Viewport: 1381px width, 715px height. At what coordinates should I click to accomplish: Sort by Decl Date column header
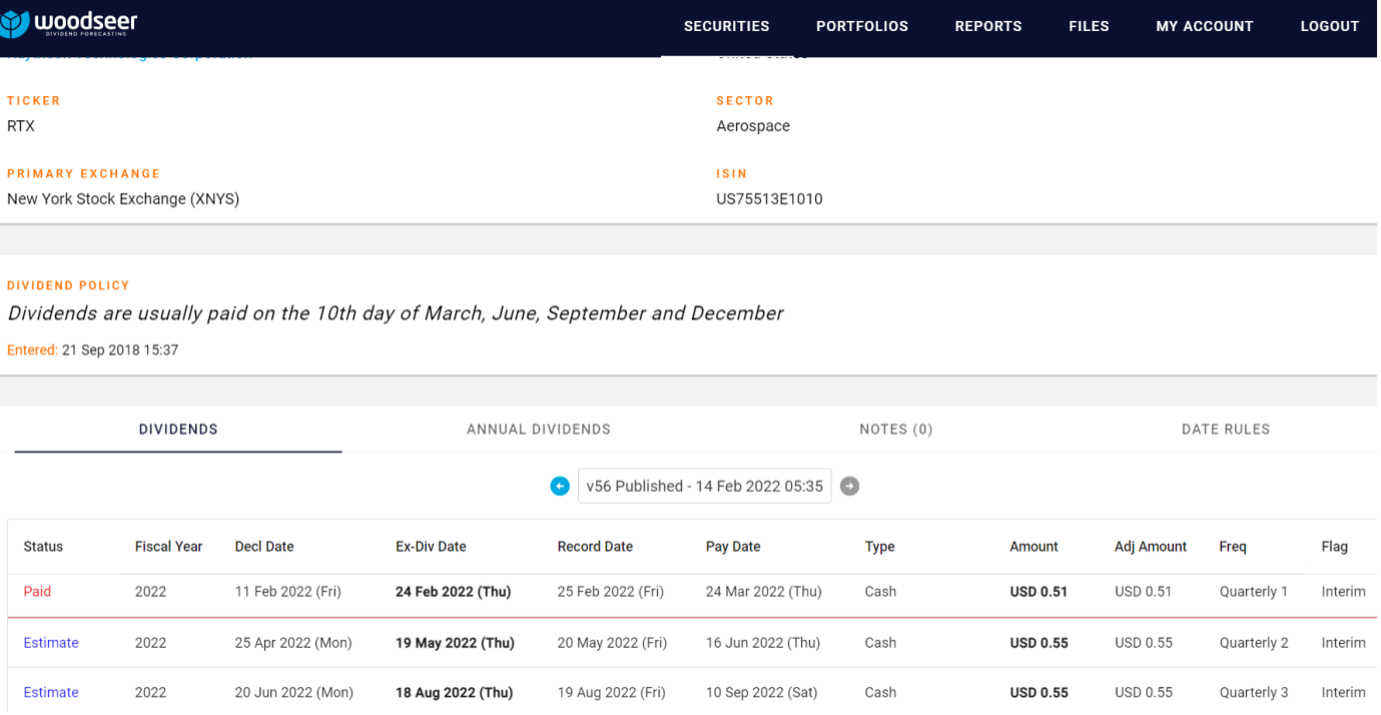tap(264, 547)
